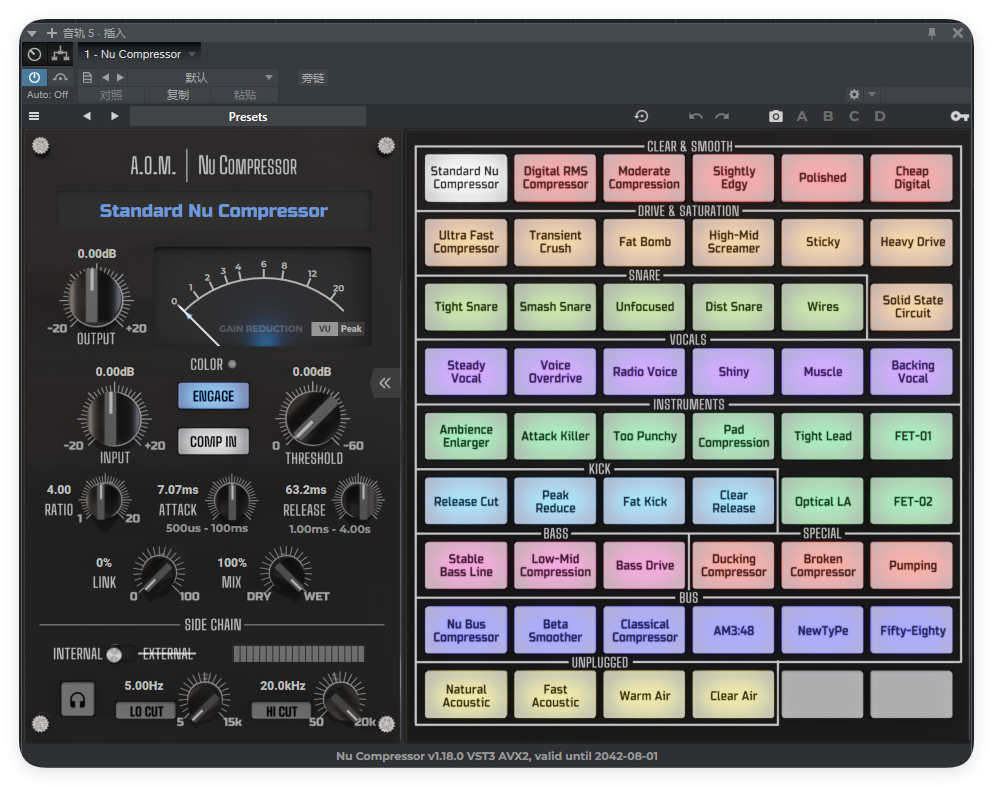Click the 旁链 sidechain button
This screenshot has height=787, width=993.
tap(312, 78)
